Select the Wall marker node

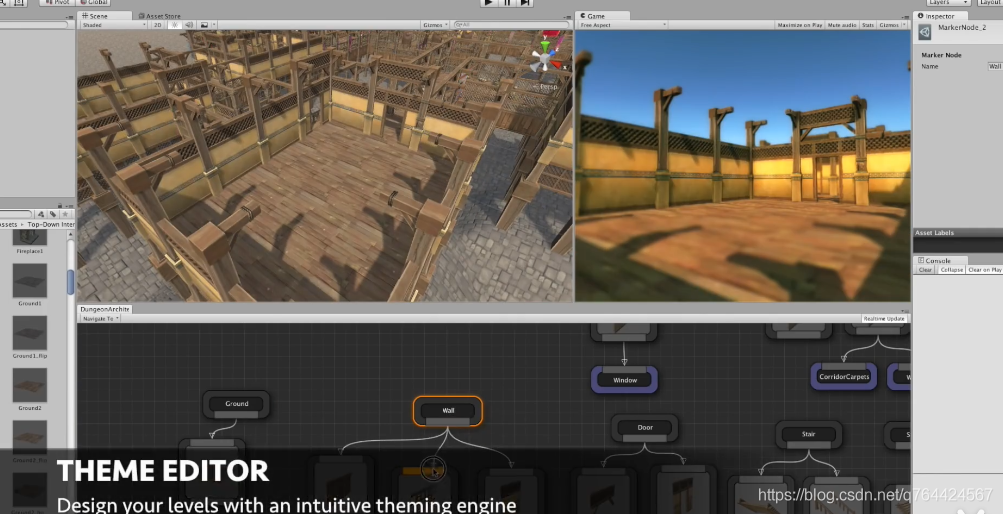click(x=448, y=410)
